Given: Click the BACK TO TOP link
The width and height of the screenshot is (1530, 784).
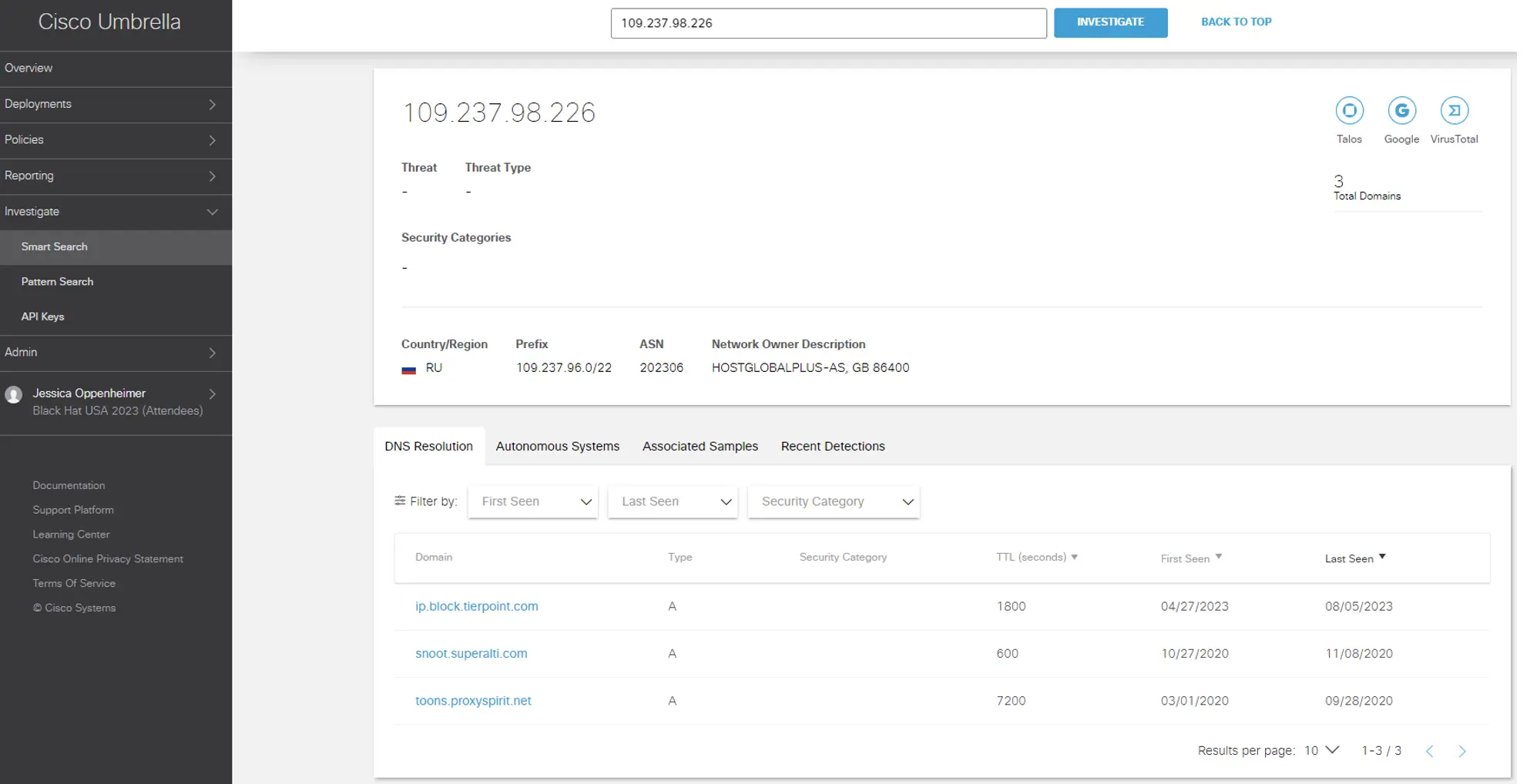Looking at the screenshot, I should click(x=1236, y=22).
